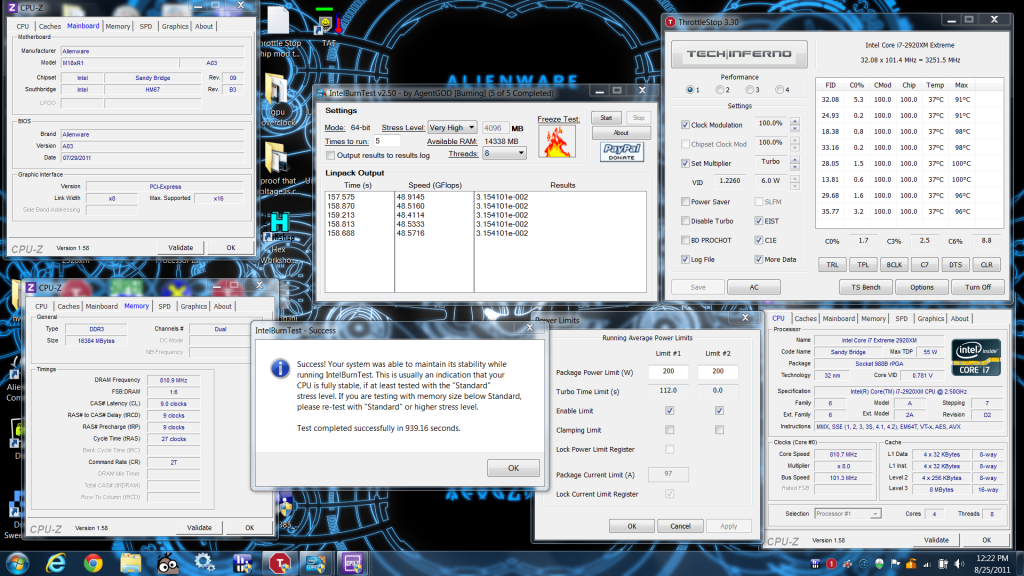Click the Freeze Test flame image
Screen dimensions: 1024x576
(557, 142)
